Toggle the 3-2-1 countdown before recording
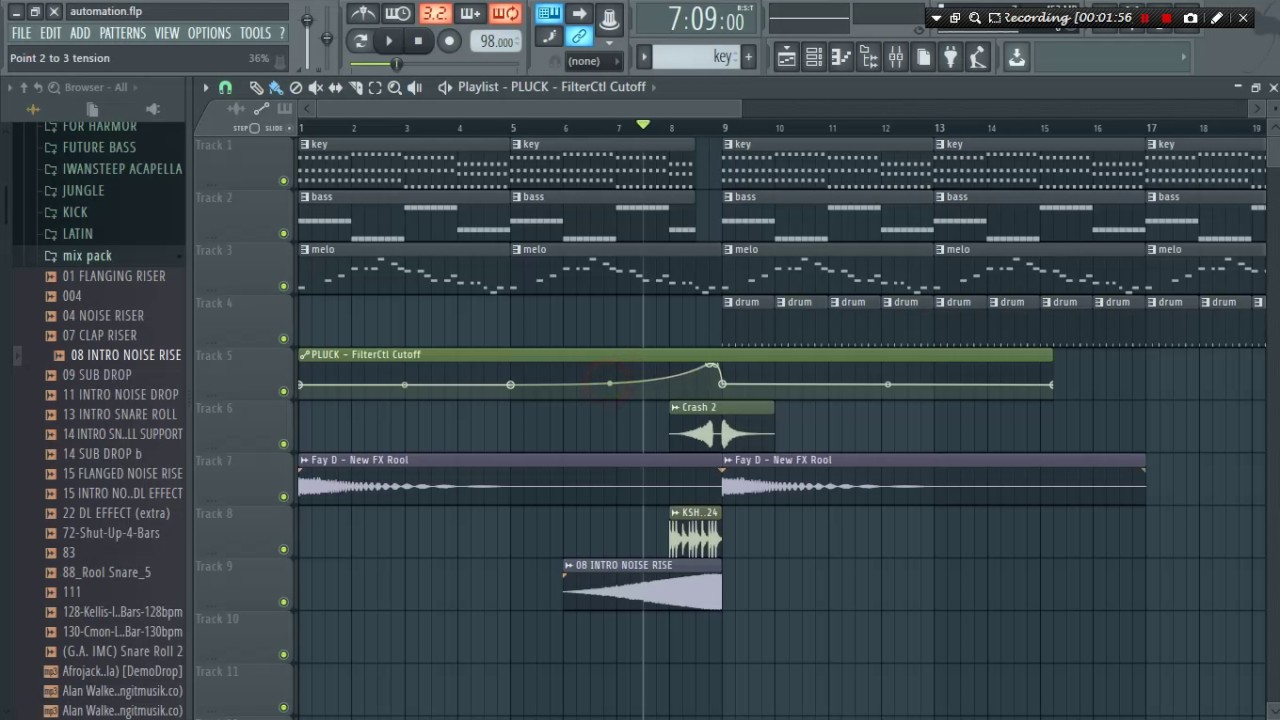Image resolution: width=1280 pixels, height=720 pixels. [434, 14]
